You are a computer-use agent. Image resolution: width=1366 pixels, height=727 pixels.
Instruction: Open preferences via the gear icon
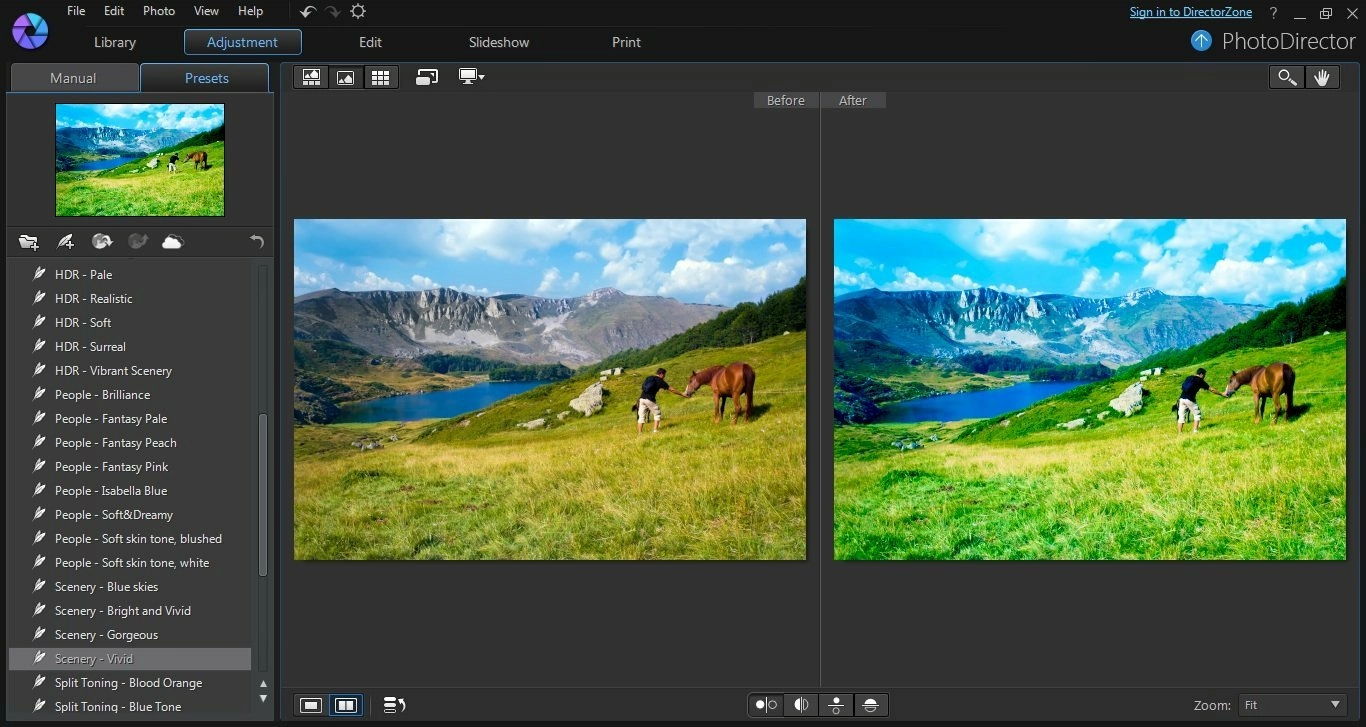(x=358, y=12)
